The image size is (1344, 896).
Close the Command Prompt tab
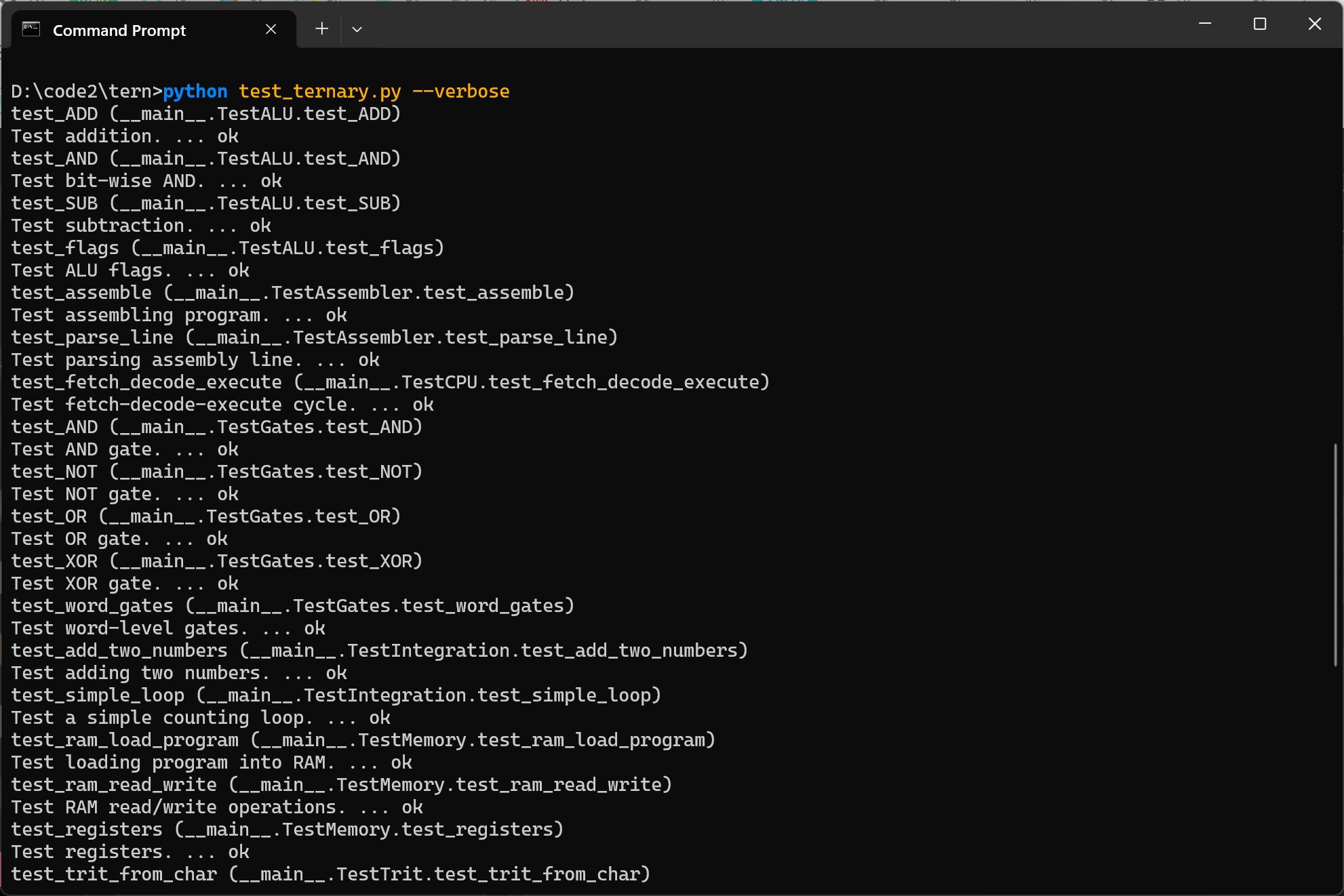(x=271, y=29)
